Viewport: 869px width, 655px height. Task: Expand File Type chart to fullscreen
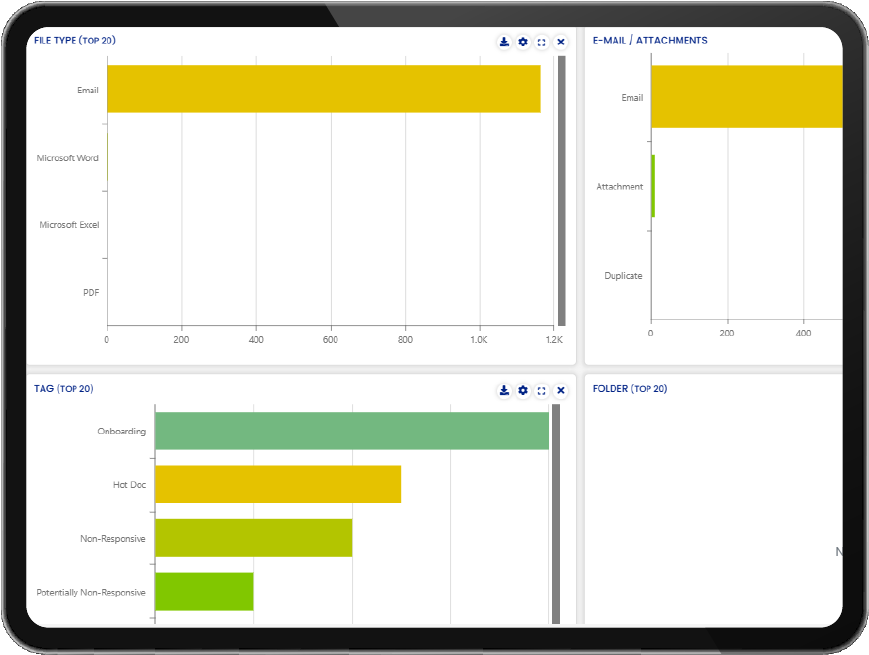541,42
